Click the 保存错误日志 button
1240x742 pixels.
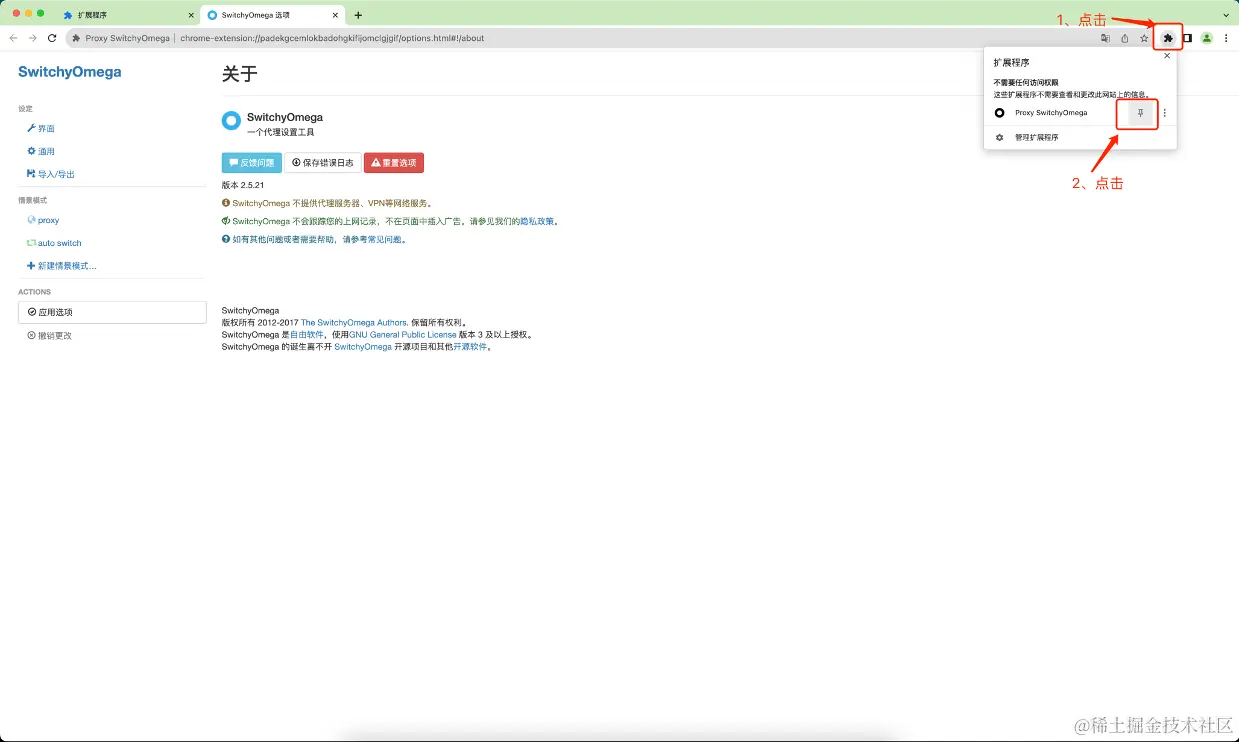pos(323,162)
